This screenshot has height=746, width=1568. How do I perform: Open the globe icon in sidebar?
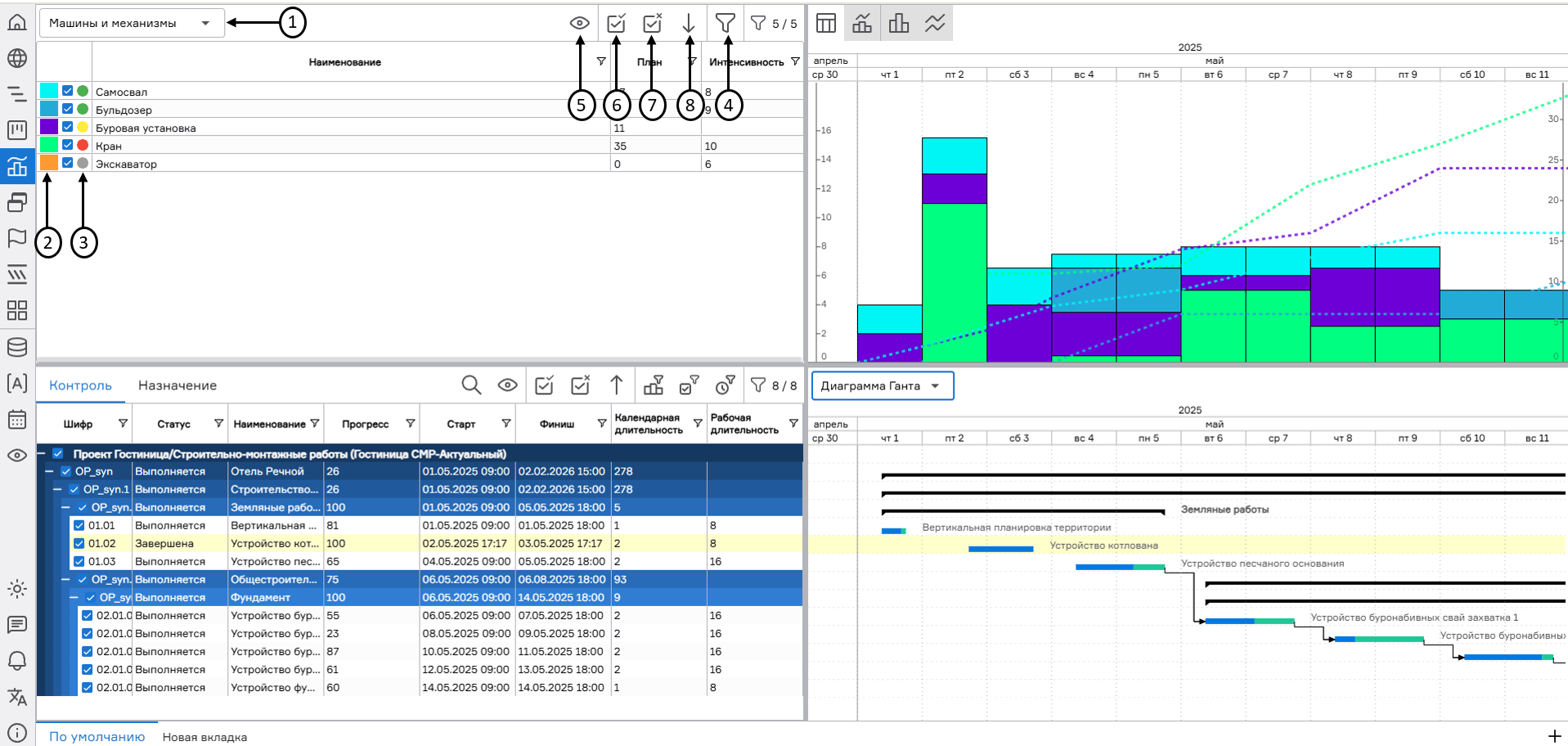[17, 58]
